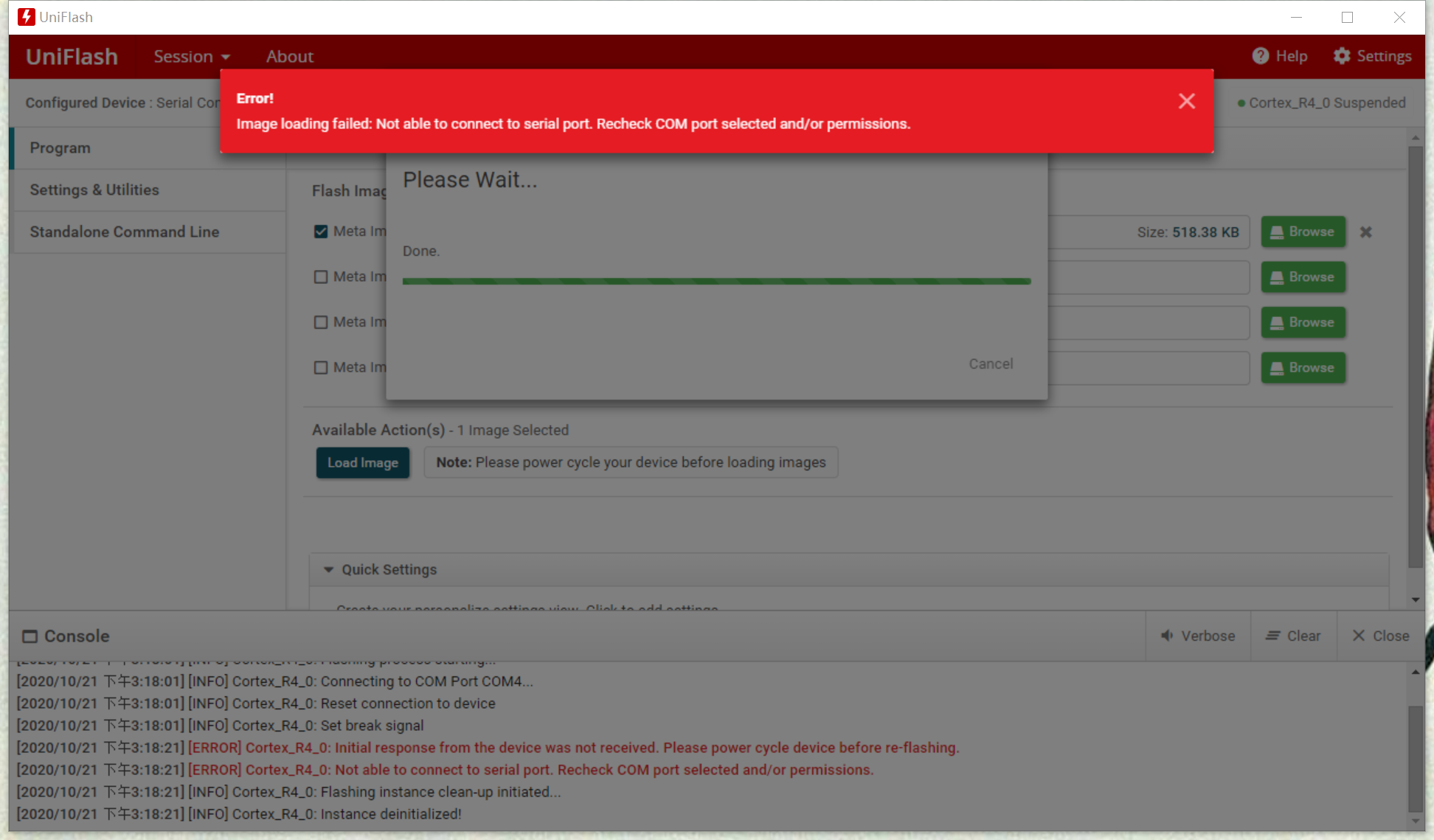This screenshot has width=1434, height=840.
Task: Close the Console panel
Action: click(1380, 636)
